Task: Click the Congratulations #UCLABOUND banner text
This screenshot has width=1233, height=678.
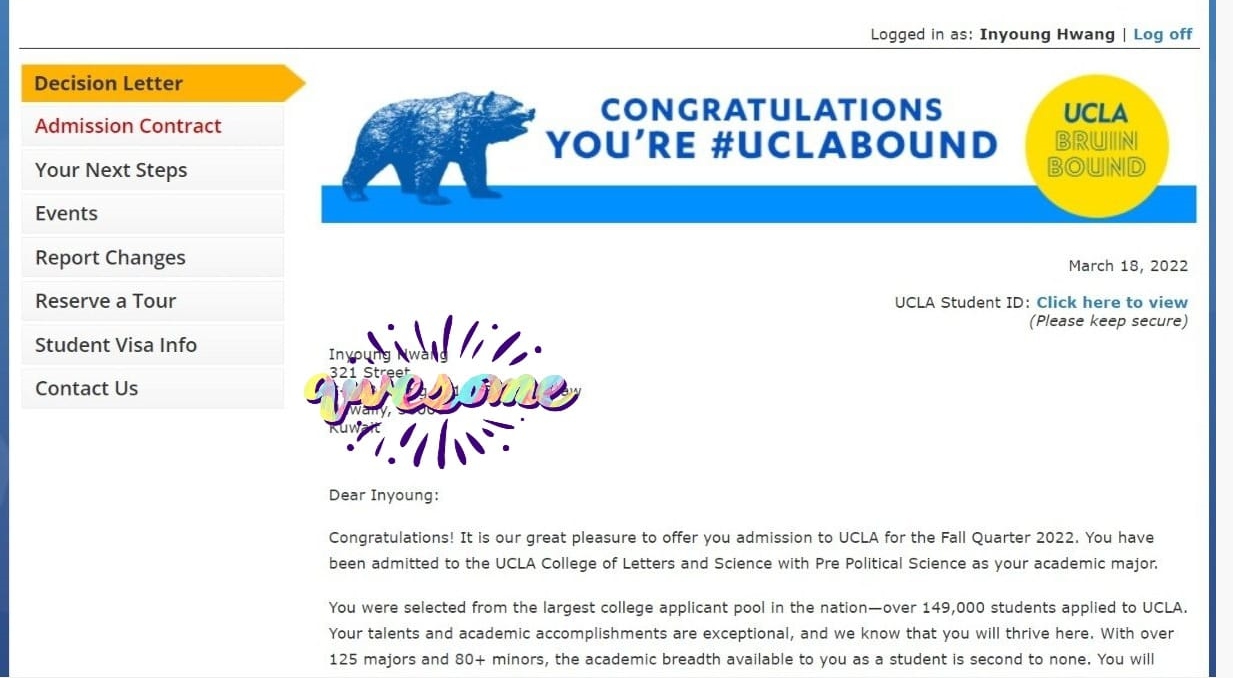Action: pos(771,128)
